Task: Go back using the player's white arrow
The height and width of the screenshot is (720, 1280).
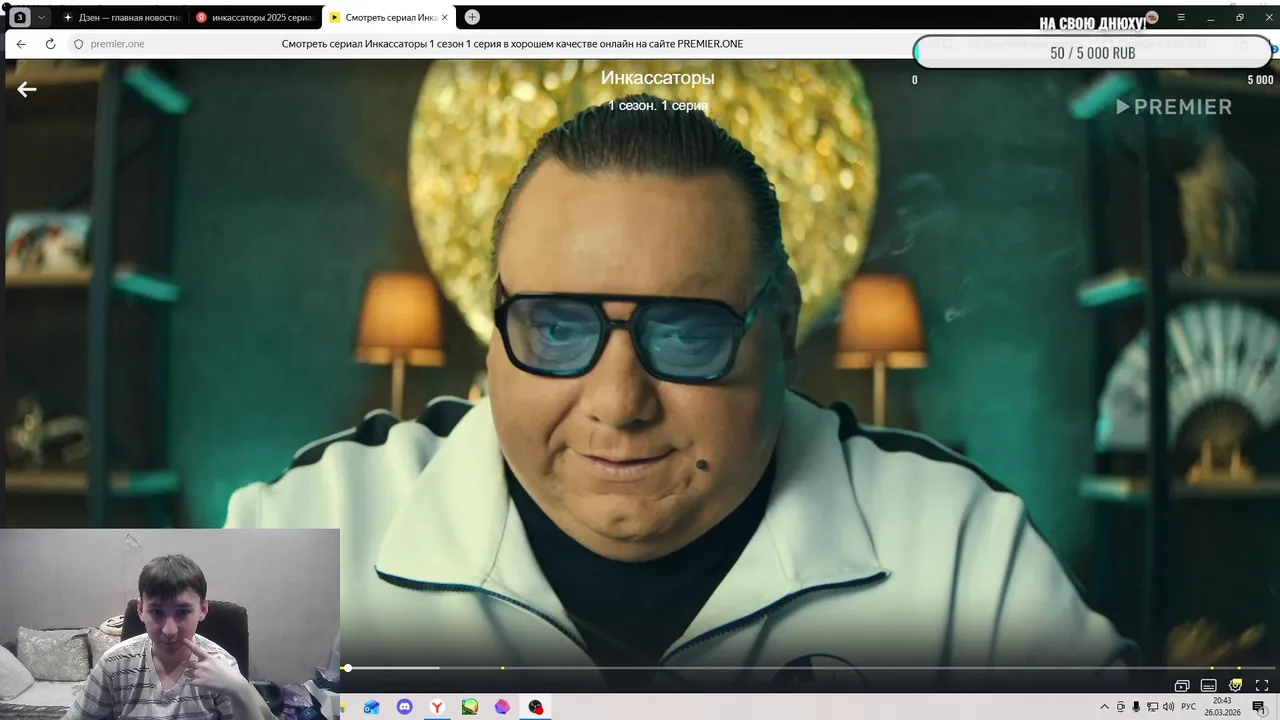Action: click(x=27, y=89)
